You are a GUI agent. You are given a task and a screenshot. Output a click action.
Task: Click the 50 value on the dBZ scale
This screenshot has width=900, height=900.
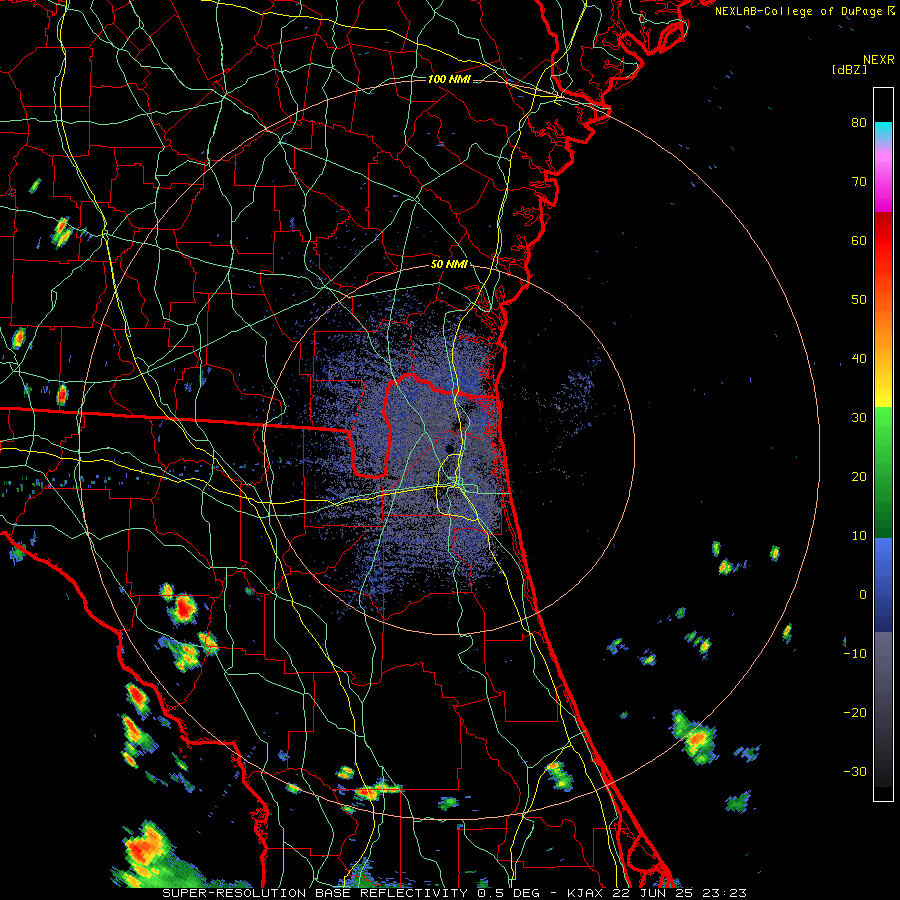859,300
